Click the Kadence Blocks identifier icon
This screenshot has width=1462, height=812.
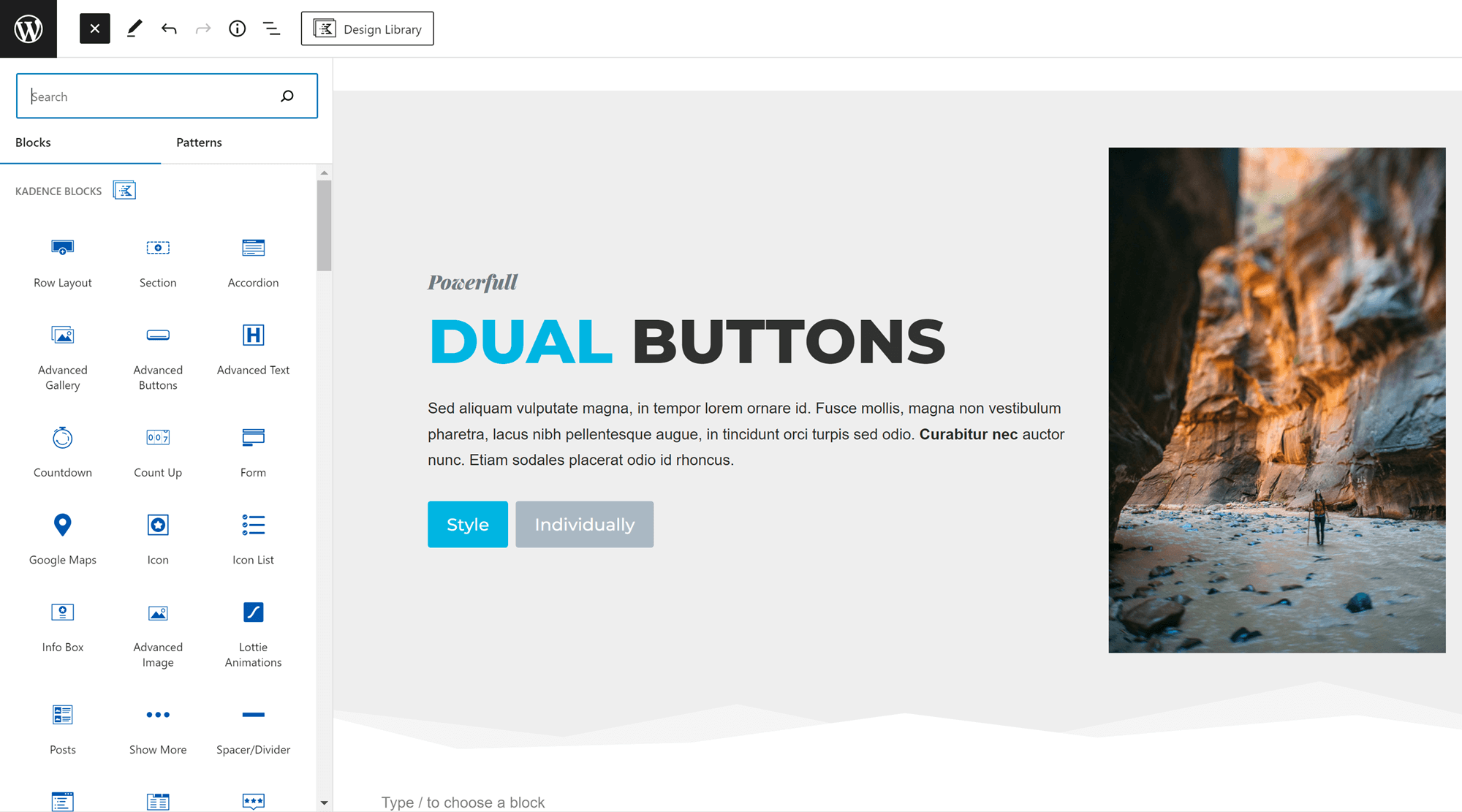[124, 190]
